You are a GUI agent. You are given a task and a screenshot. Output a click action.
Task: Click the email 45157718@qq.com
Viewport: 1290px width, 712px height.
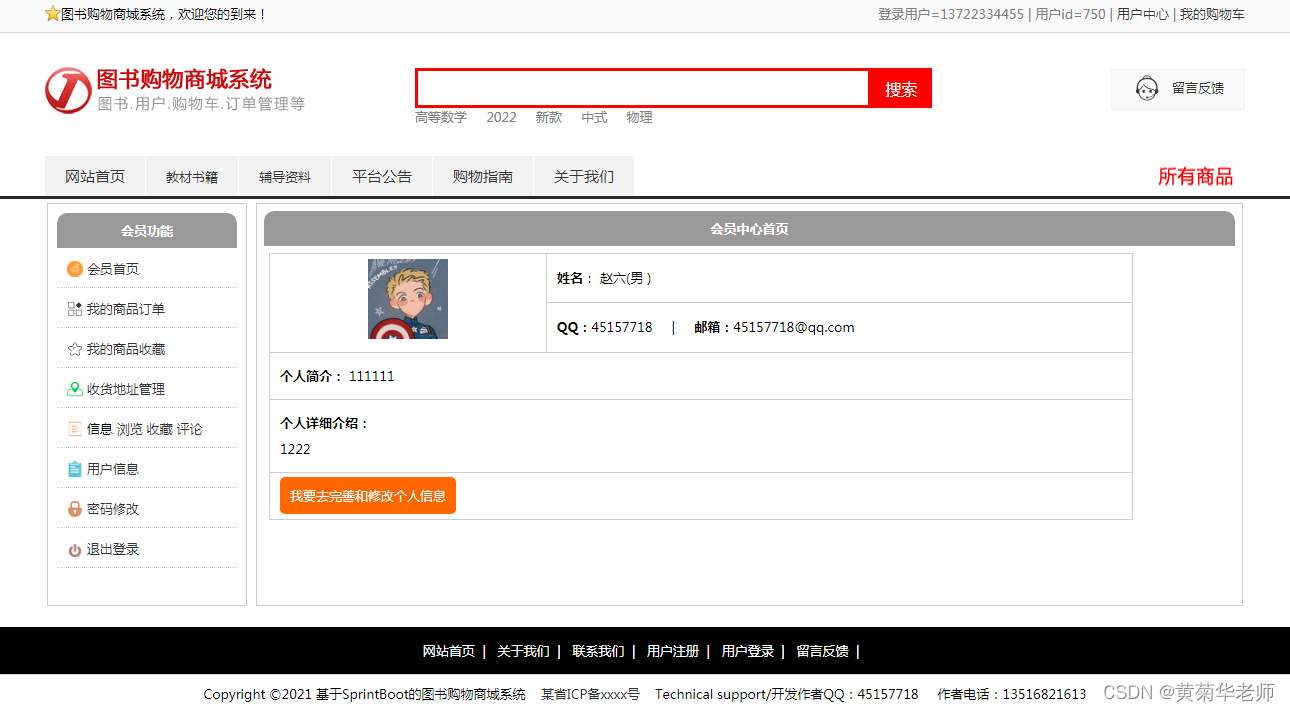click(794, 327)
